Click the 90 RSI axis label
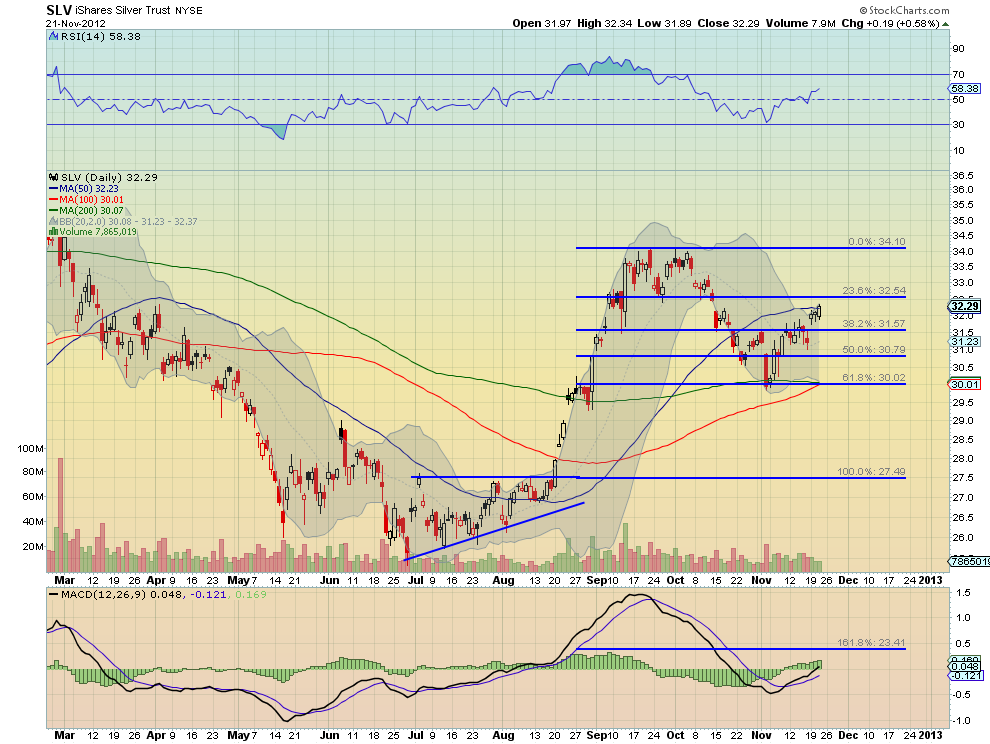The width and height of the screenshot is (990, 744). point(958,49)
